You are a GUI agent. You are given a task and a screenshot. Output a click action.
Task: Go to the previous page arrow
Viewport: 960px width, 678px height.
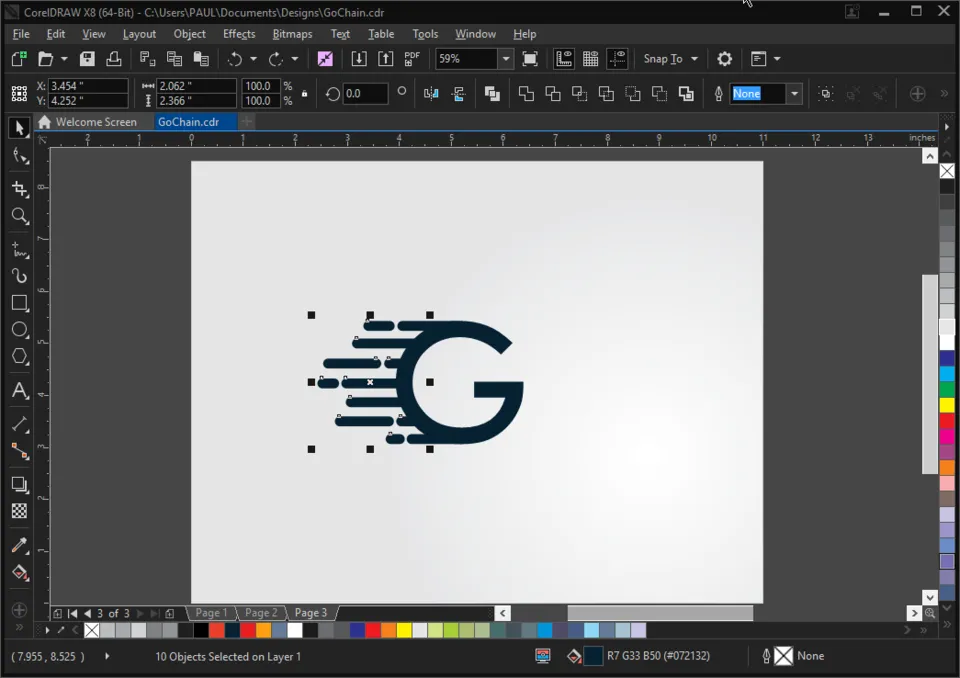[87, 613]
